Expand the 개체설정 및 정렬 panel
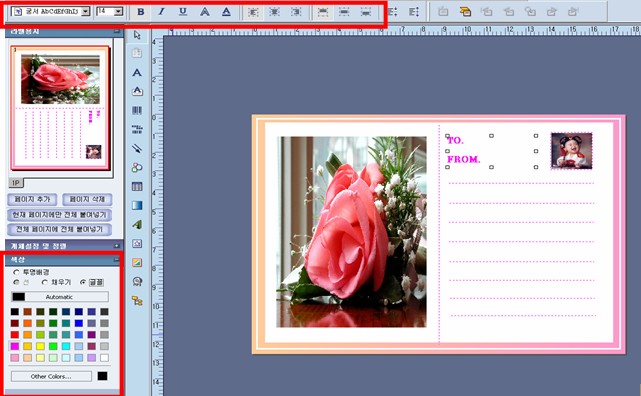The width and height of the screenshot is (641, 396). point(117,246)
